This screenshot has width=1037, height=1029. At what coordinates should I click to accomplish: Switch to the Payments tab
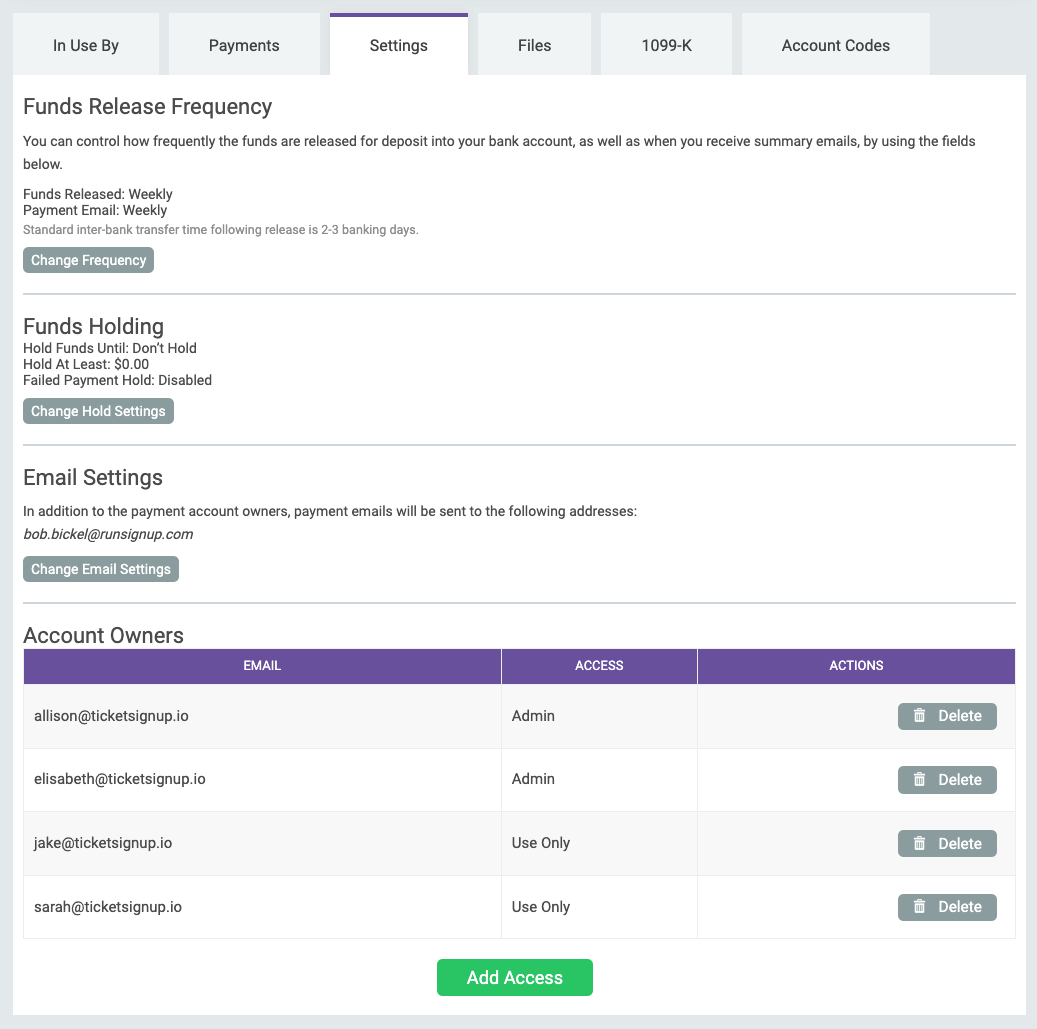coord(244,45)
